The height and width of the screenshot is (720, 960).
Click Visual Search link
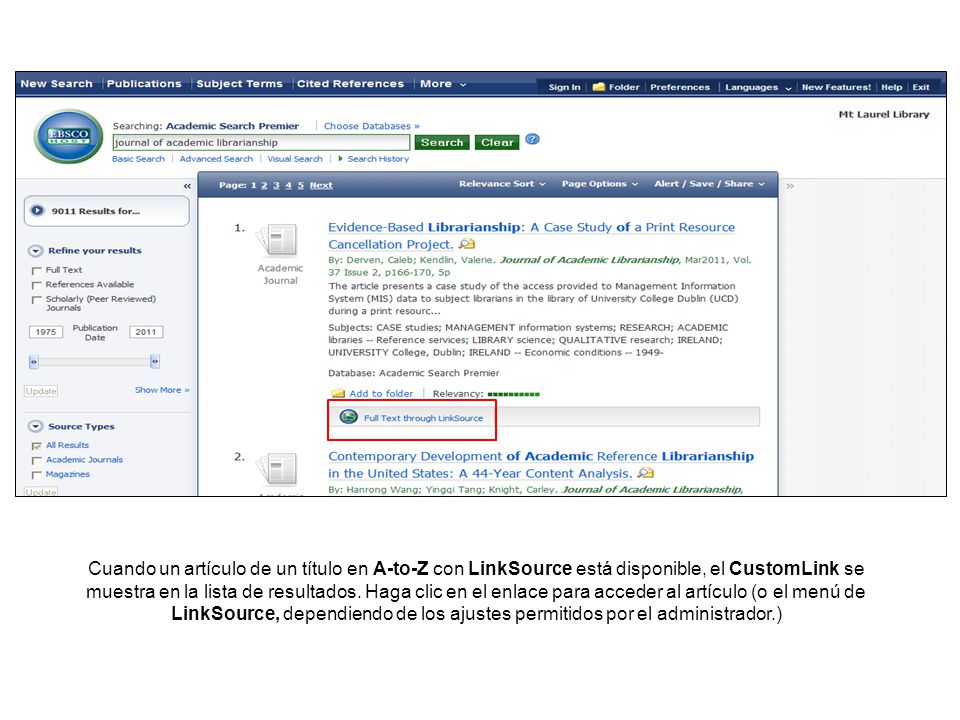click(x=294, y=159)
